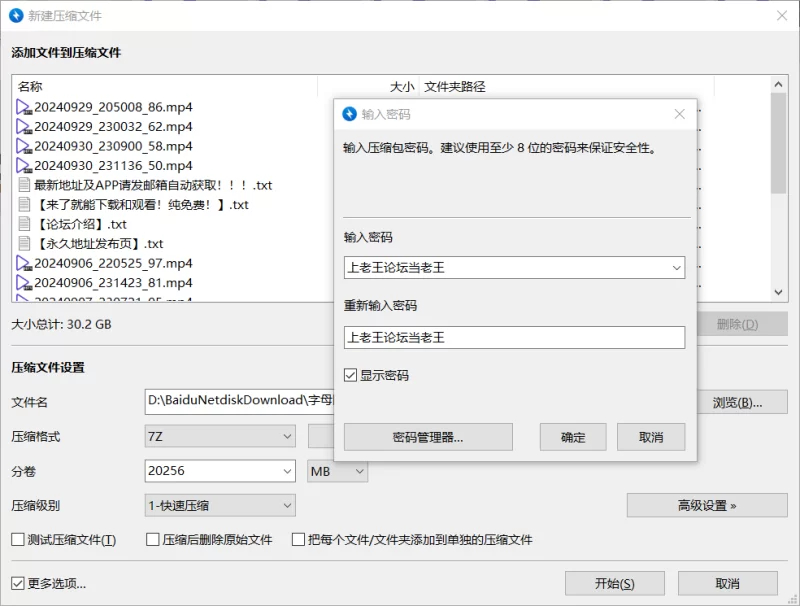Select file 【论坛介绍】.txt
Viewport: 800px width, 606px height.
coord(80,224)
